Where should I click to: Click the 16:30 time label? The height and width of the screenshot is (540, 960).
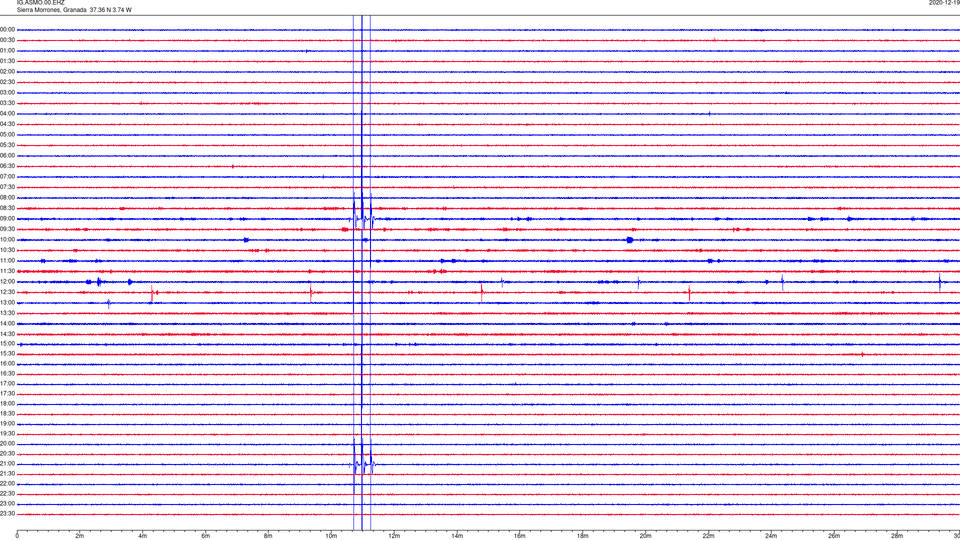7,373
